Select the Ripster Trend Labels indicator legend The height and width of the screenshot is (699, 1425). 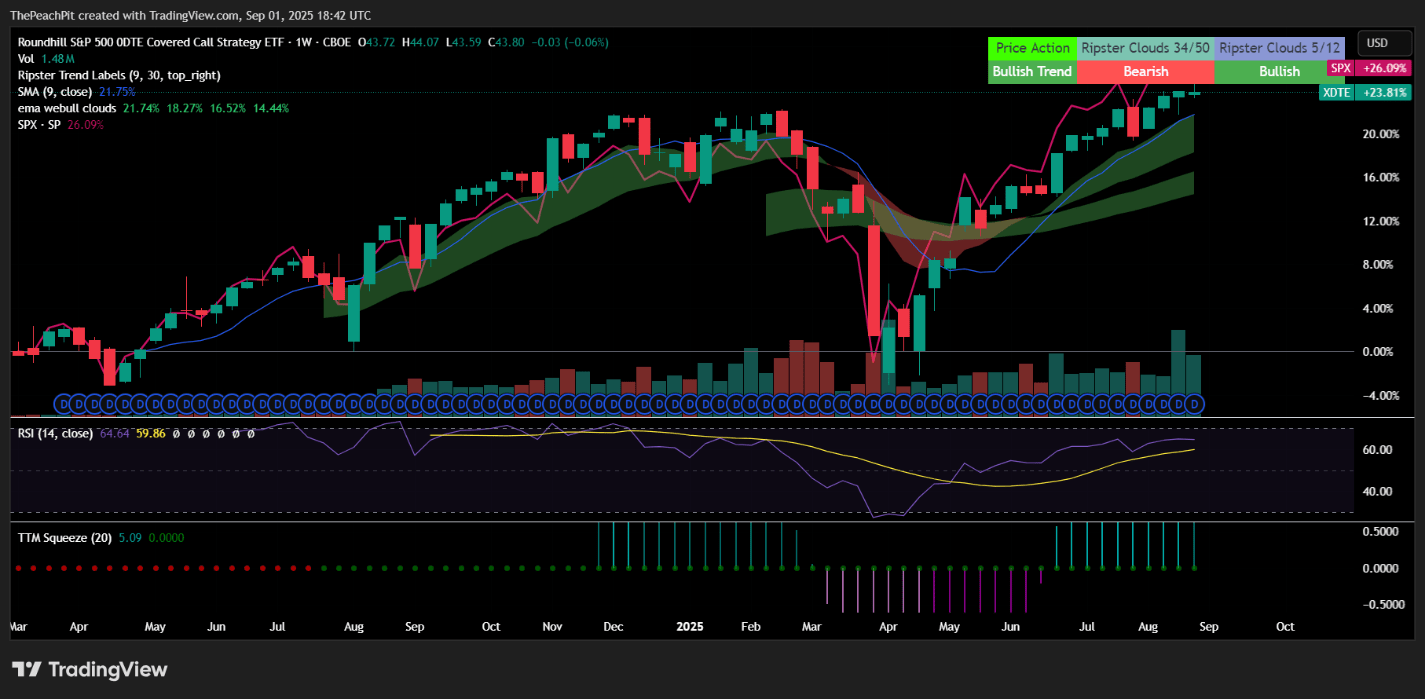point(119,75)
